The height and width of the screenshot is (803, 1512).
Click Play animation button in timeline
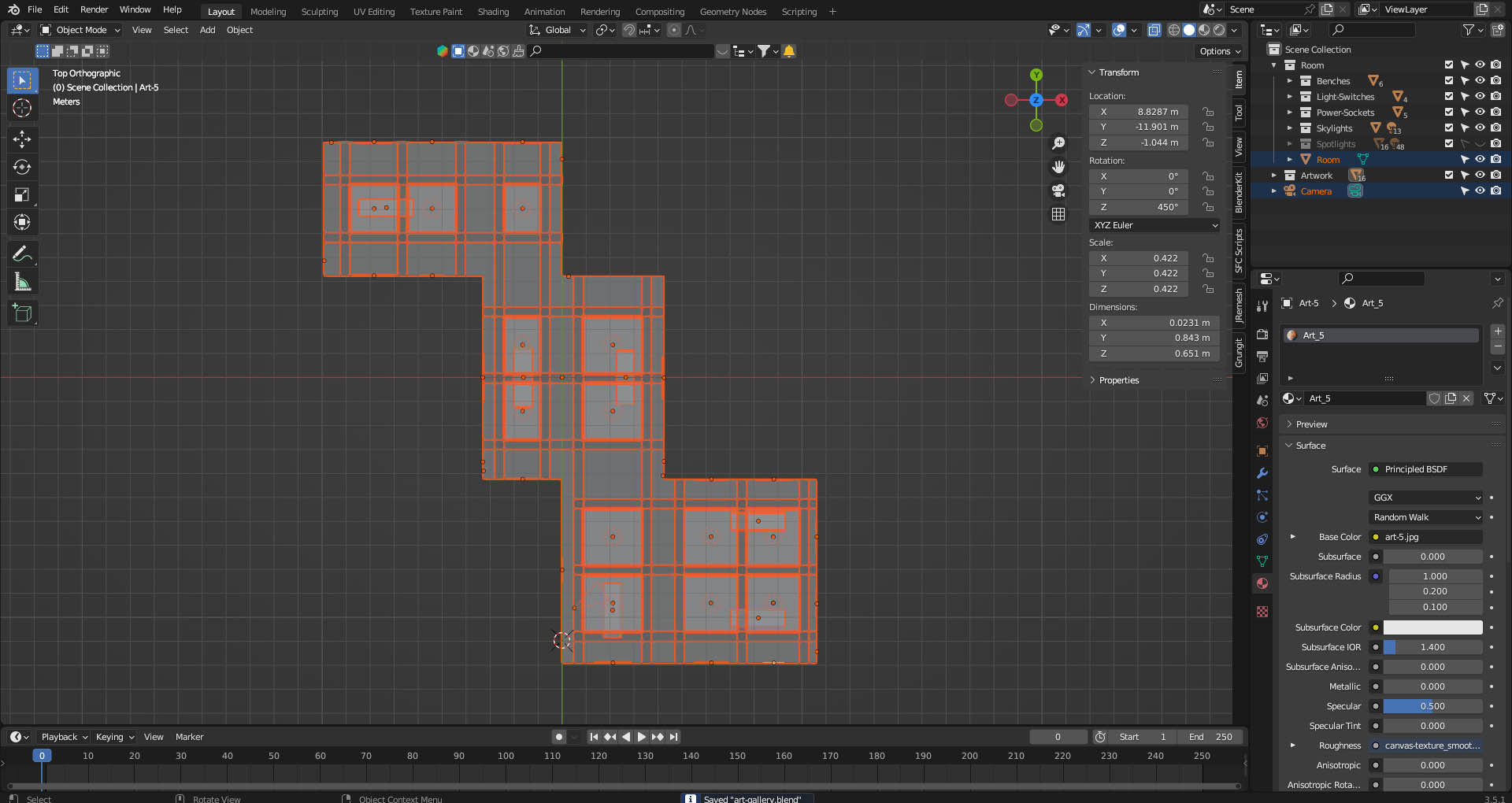click(641, 737)
